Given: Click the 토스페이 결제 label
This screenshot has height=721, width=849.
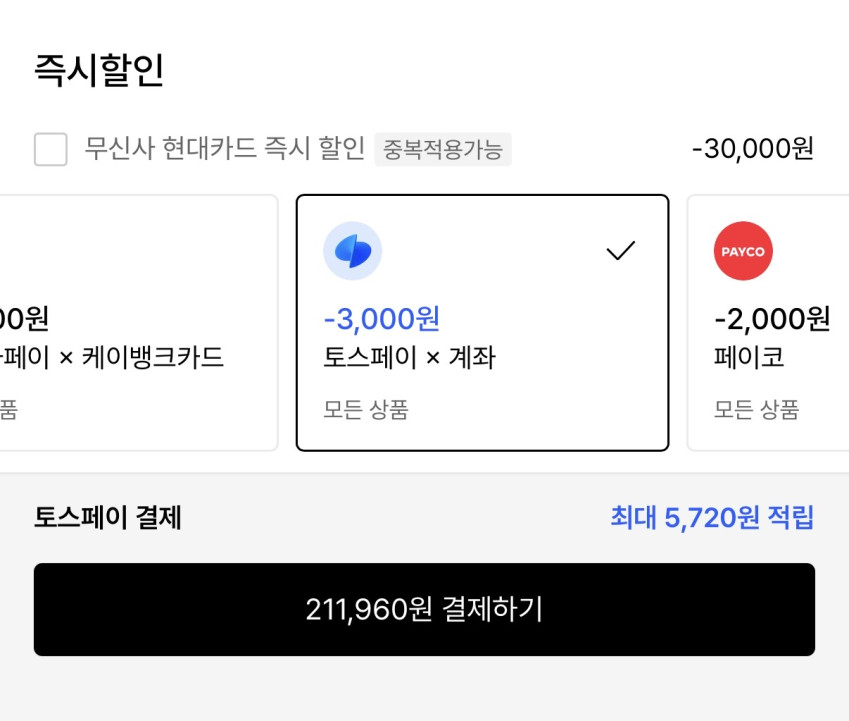Looking at the screenshot, I should (108, 518).
